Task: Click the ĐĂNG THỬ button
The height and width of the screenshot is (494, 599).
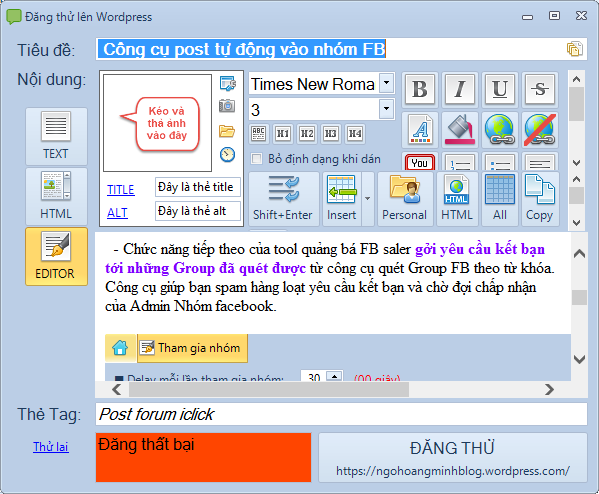Action: tap(453, 457)
